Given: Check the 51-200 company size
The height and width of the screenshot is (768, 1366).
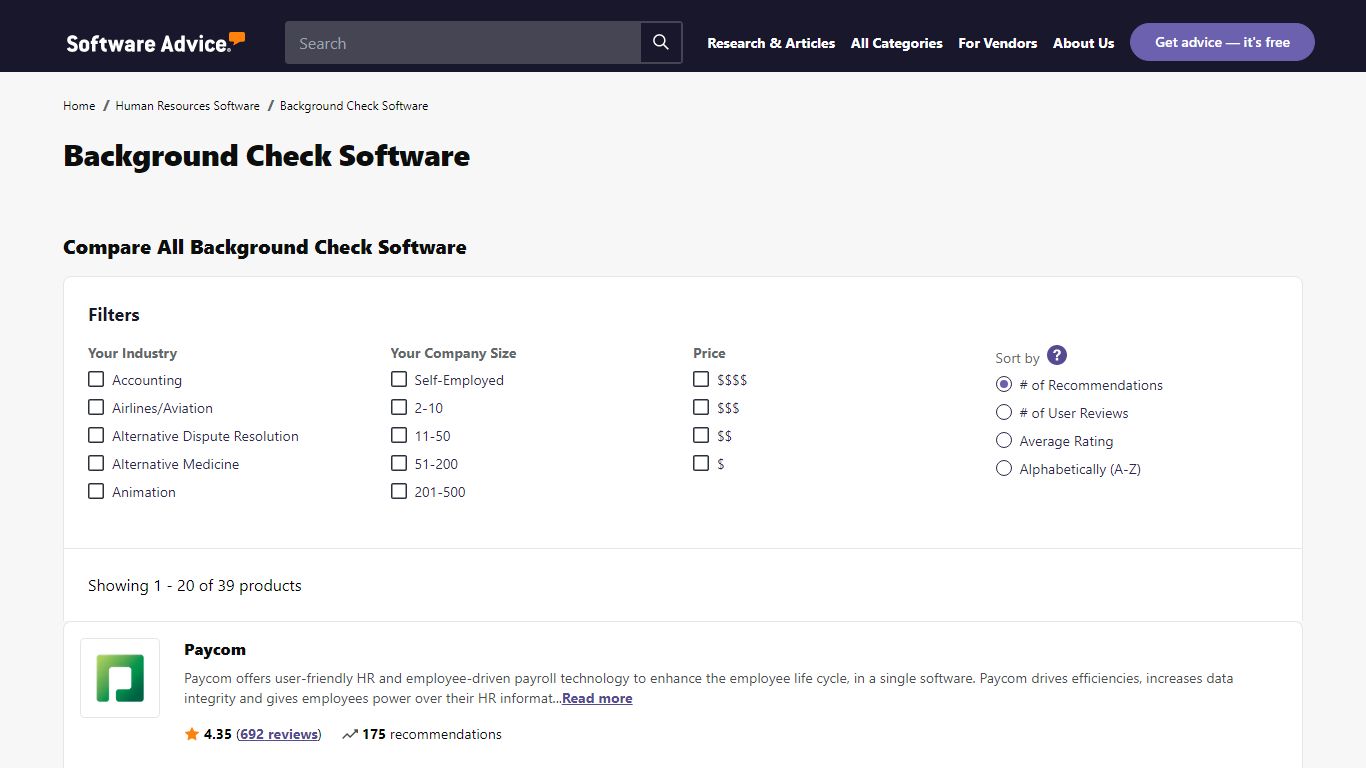Looking at the screenshot, I should (399, 463).
